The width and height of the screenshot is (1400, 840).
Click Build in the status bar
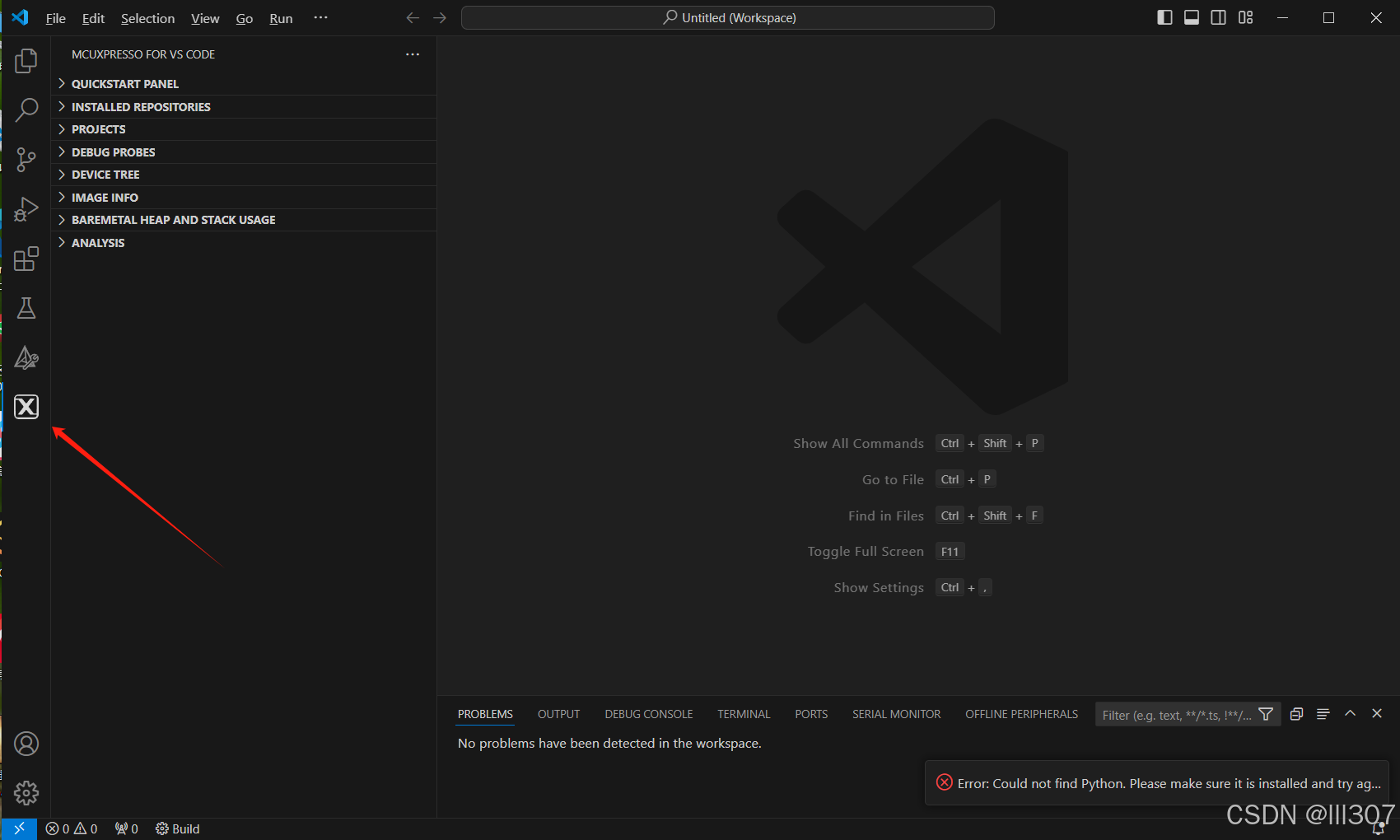(177, 828)
